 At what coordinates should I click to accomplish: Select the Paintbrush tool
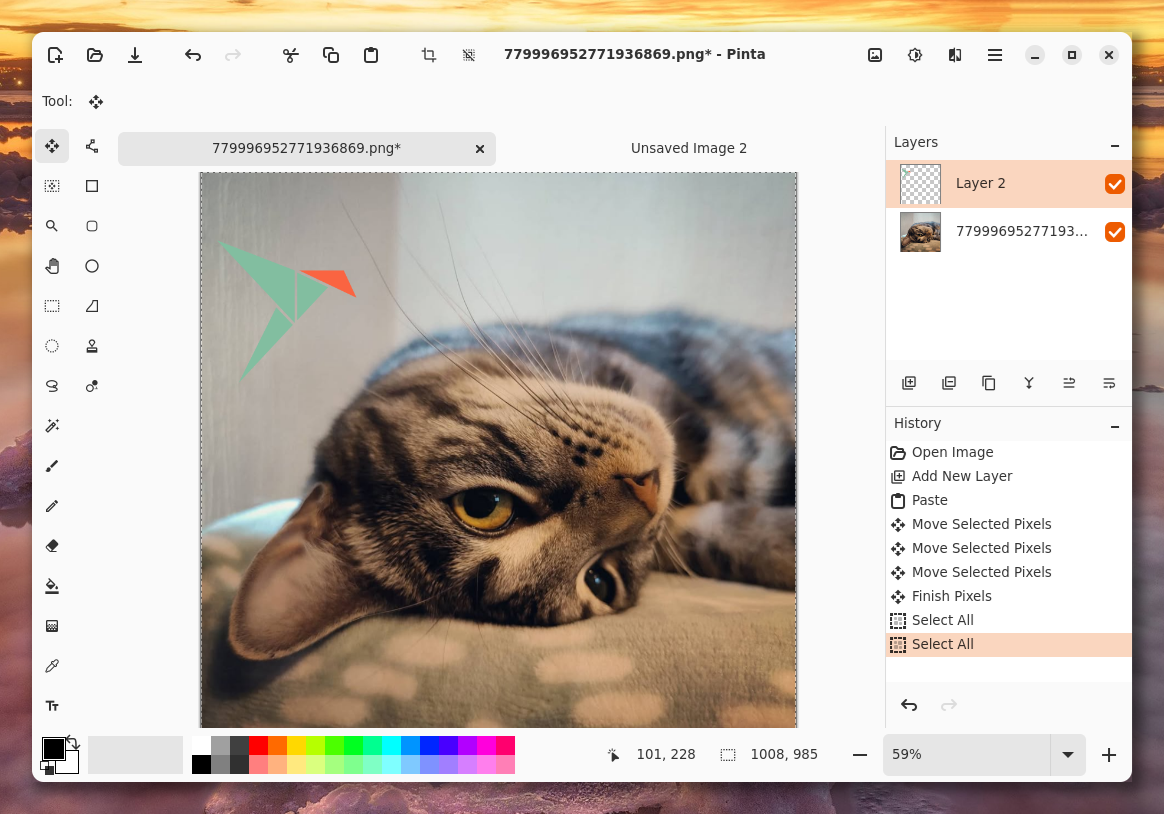pyautogui.click(x=52, y=466)
